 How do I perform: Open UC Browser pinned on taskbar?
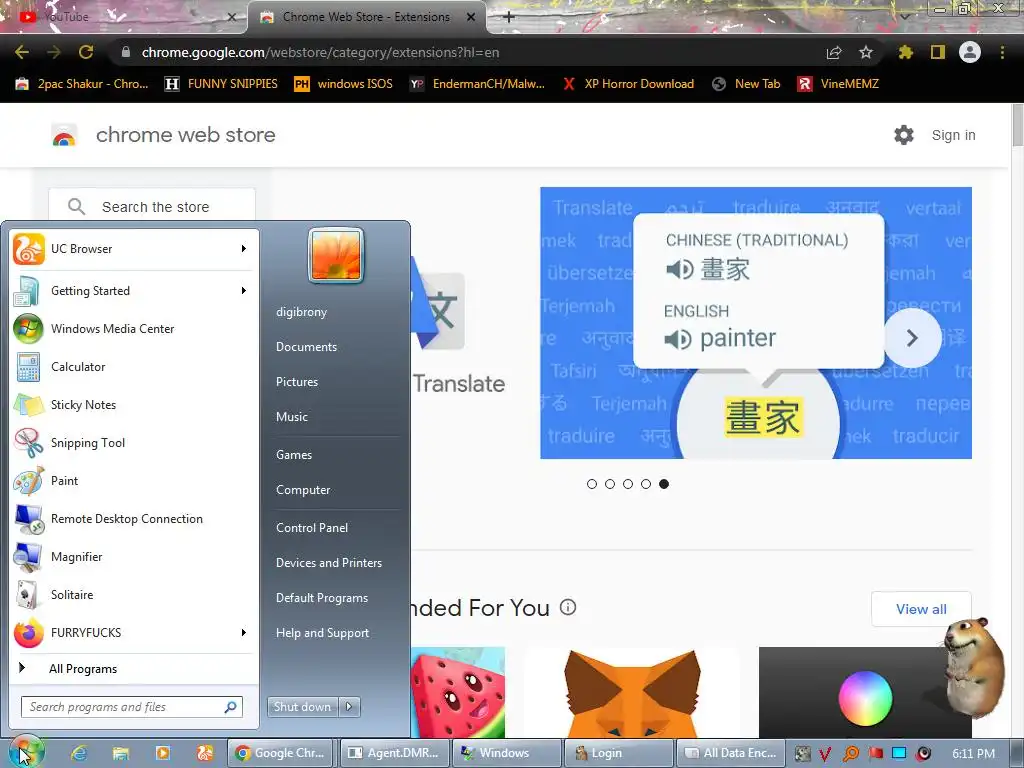click(204, 753)
